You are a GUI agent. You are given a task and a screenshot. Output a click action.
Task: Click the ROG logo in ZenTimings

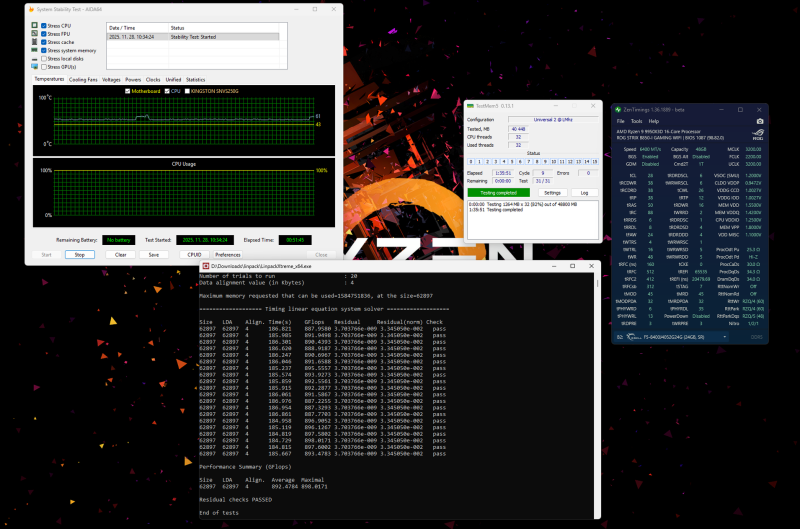tap(758, 135)
